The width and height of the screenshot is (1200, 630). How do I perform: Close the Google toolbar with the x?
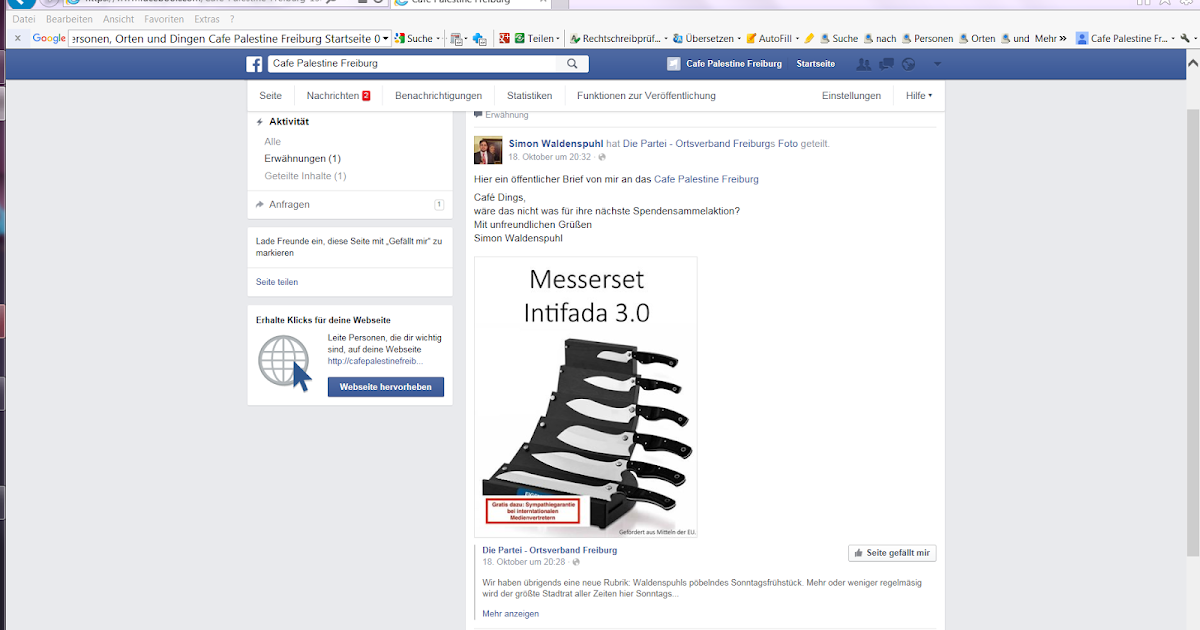click(x=17, y=38)
